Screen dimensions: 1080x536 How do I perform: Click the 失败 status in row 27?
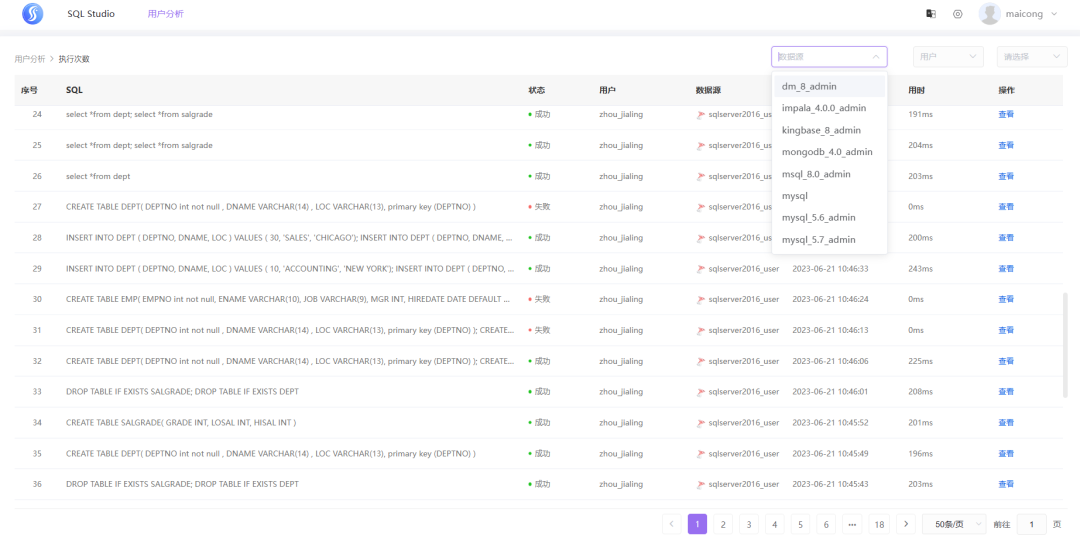point(539,207)
